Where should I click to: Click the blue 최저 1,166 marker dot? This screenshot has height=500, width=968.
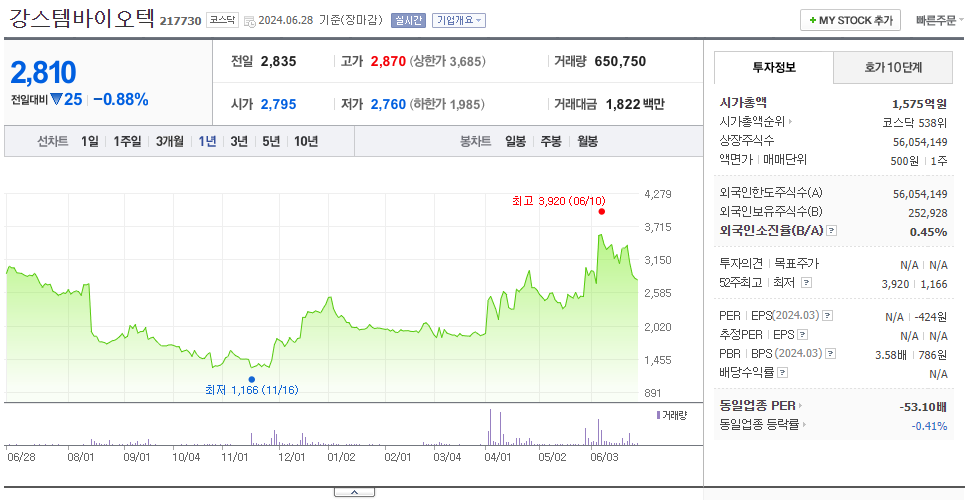(x=251, y=380)
